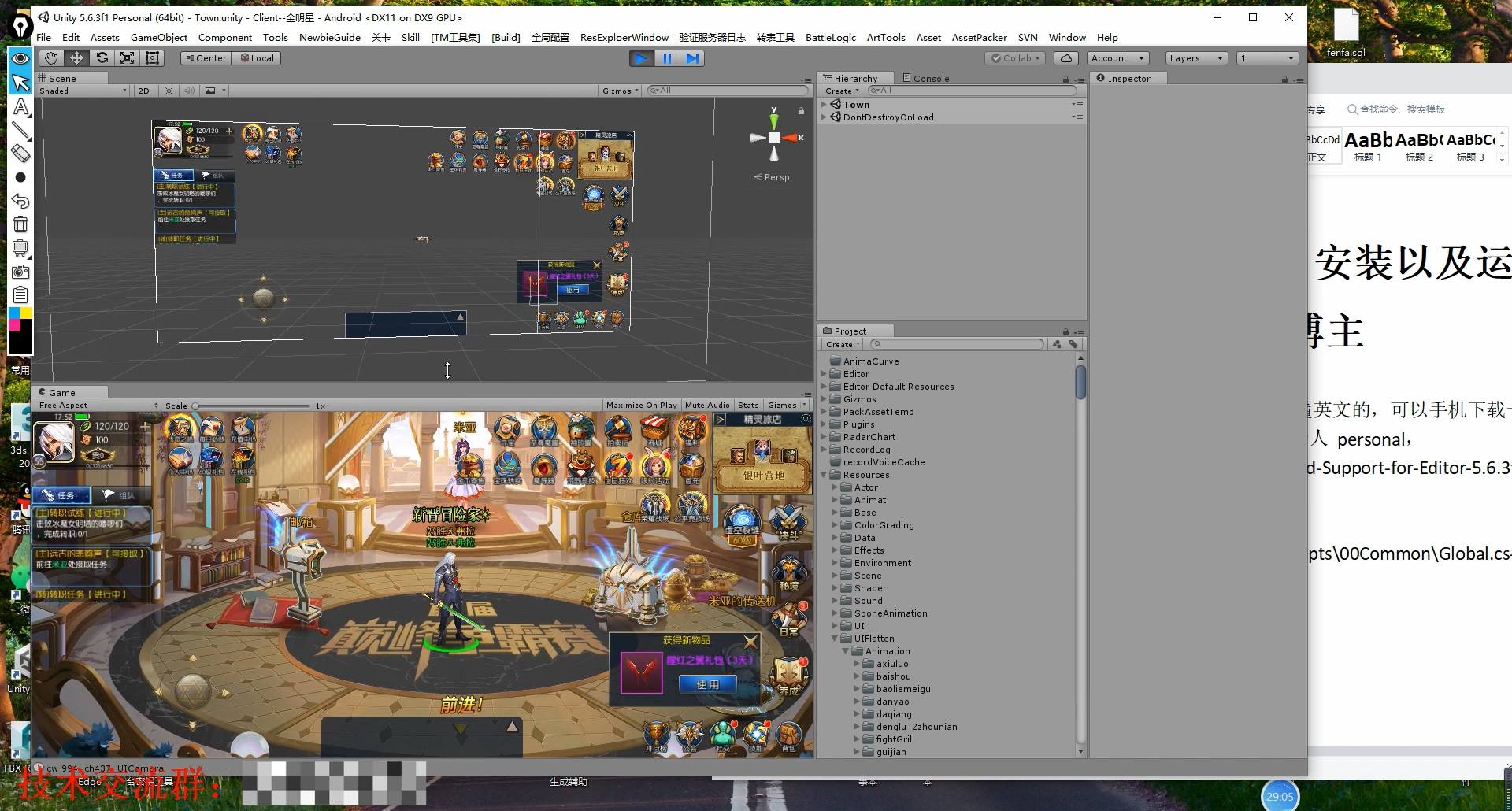1512x811 pixels.
Task: Pause the running game preview
Action: pyautogui.click(x=667, y=58)
